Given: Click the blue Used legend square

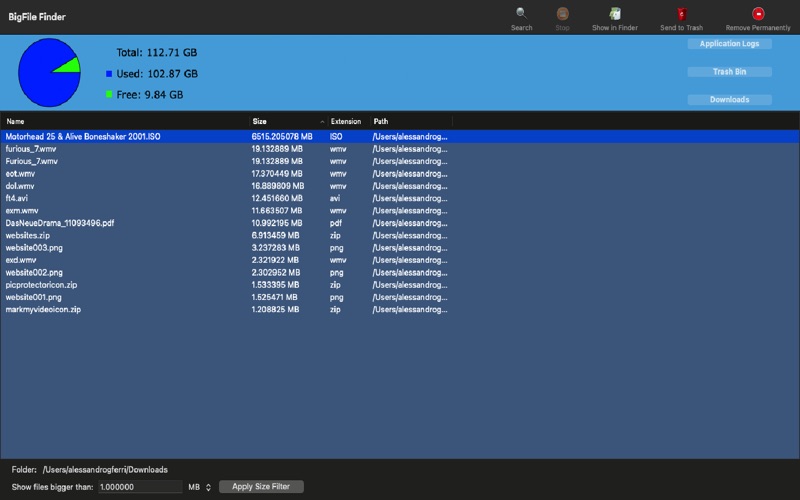Looking at the screenshot, I should 109,74.
